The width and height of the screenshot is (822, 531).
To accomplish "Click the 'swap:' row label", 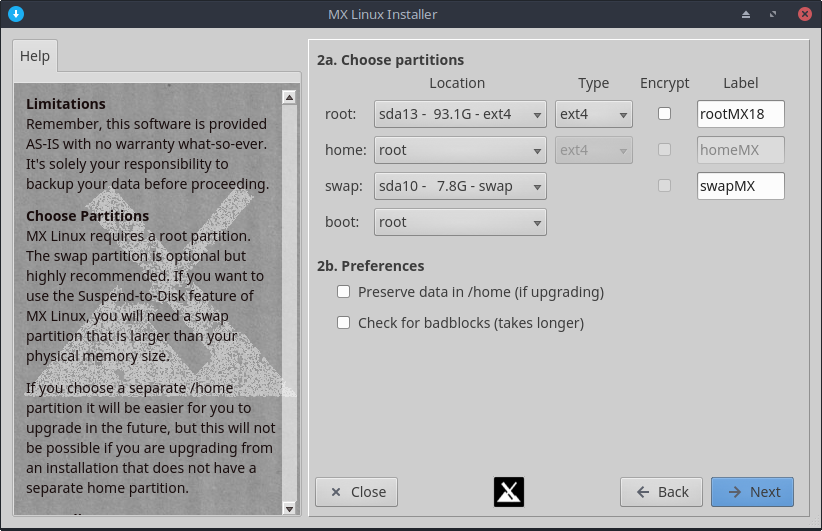I will (x=344, y=186).
